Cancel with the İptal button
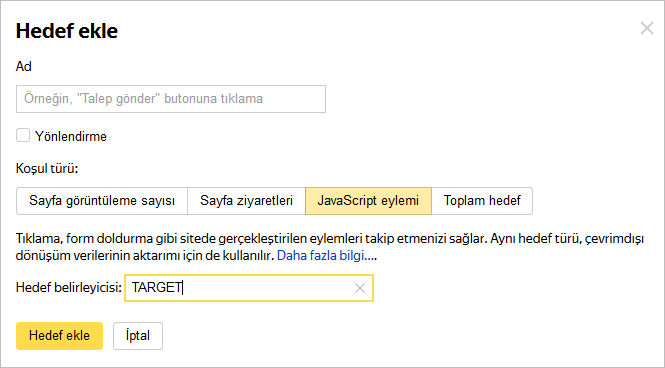 138,336
